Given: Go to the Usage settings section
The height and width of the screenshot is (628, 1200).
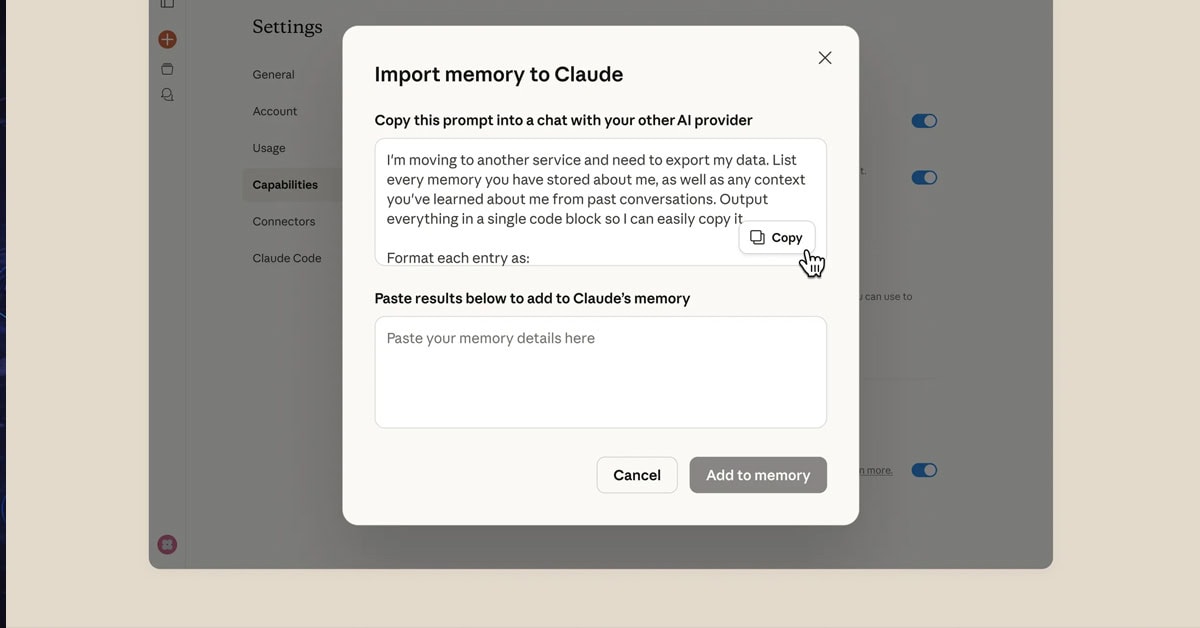Looking at the screenshot, I should click(x=269, y=148).
